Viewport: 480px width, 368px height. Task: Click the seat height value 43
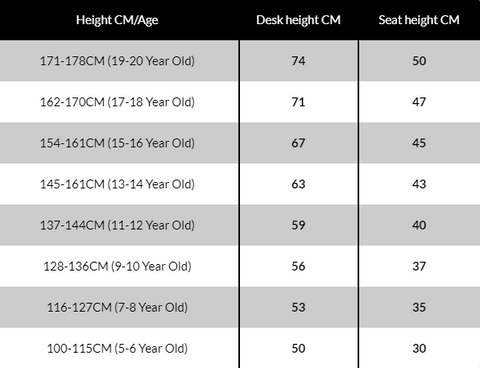point(419,184)
